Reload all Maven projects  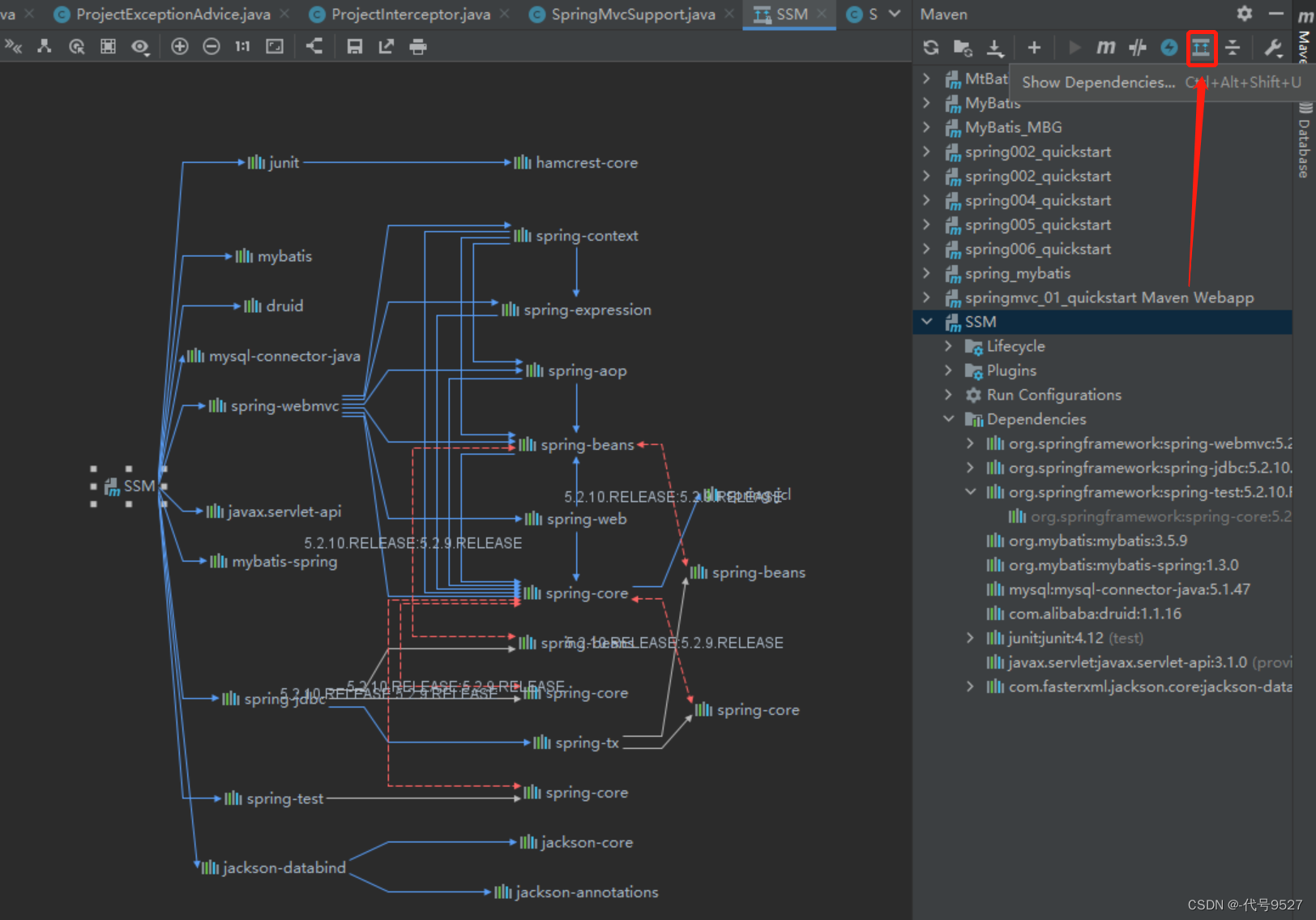click(x=931, y=48)
